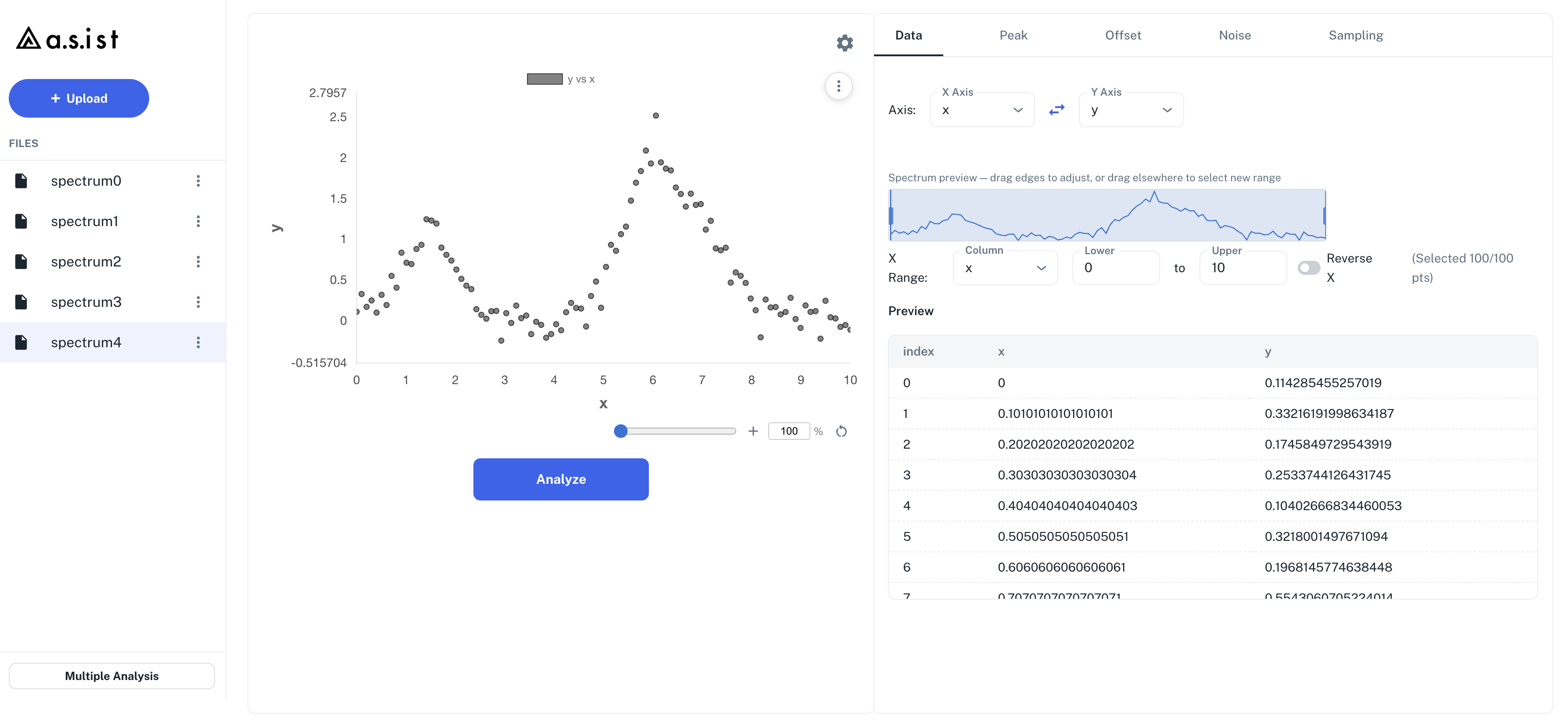
Task: Click the plus icon beside the zoom slider
Action: 753,431
